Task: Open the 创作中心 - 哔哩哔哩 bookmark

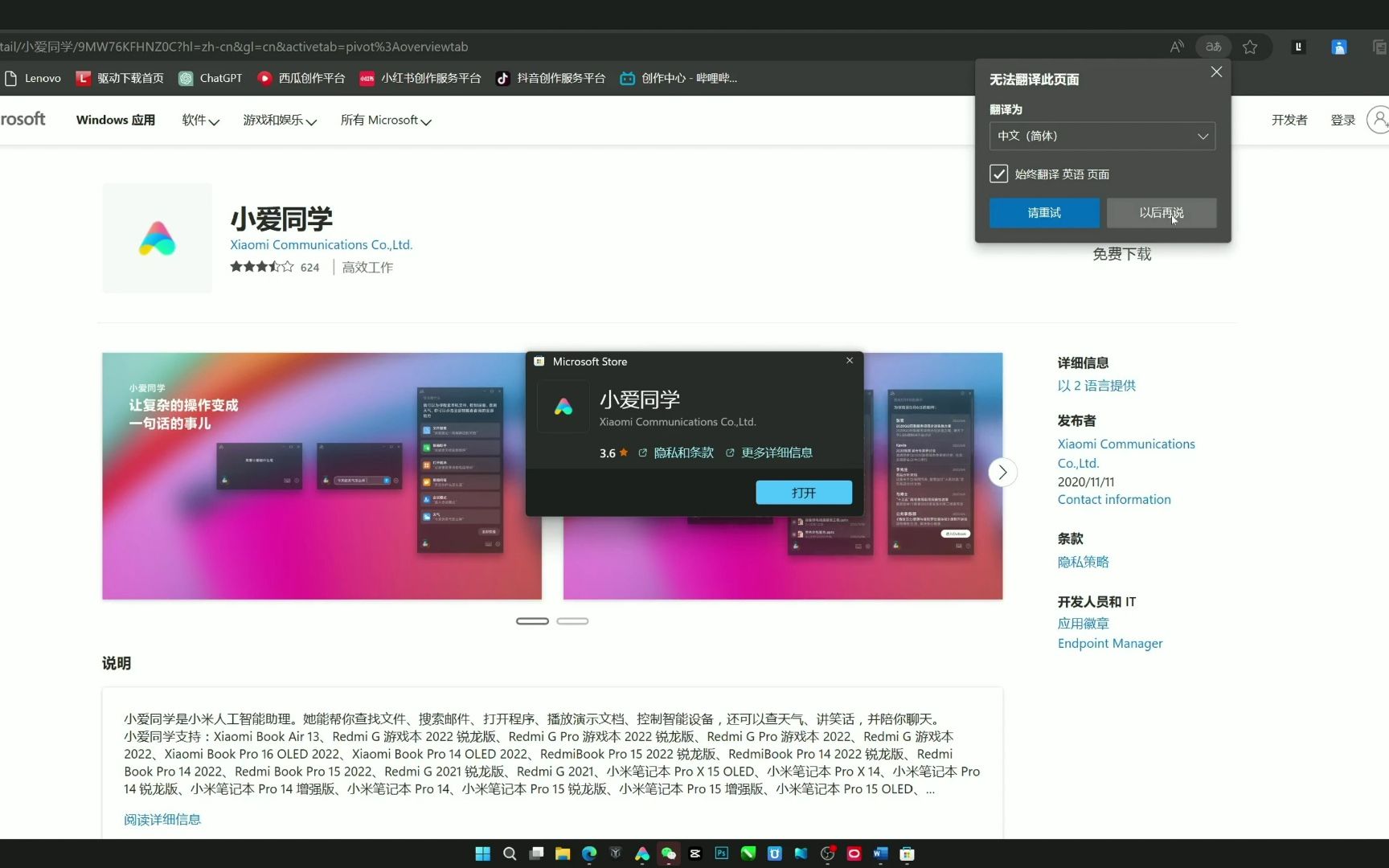Action: tap(679, 78)
